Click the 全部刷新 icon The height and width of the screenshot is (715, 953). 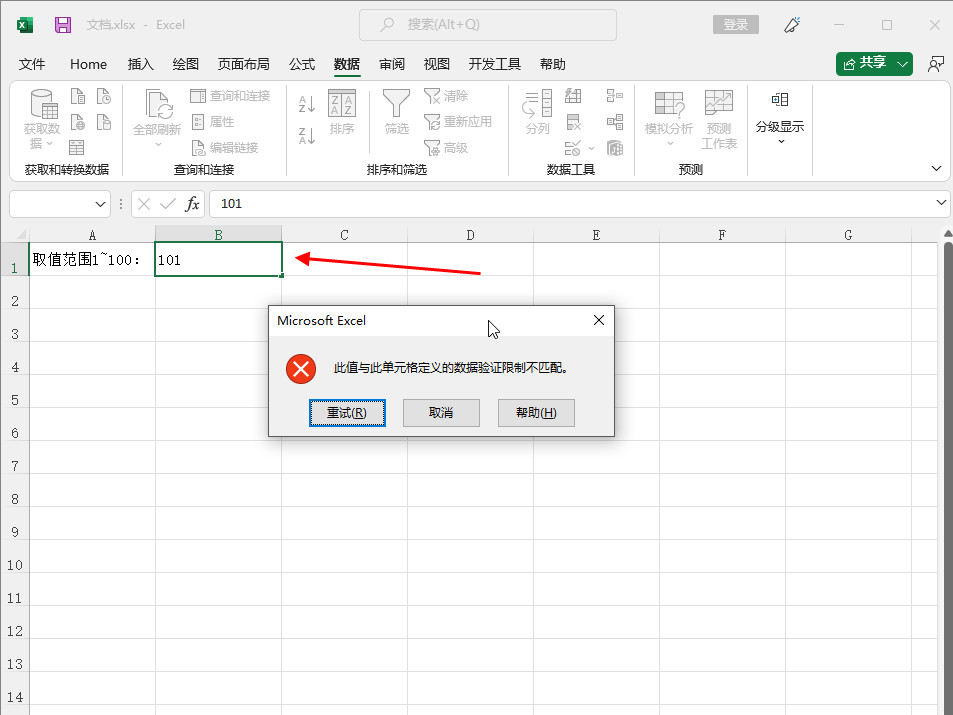click(x=159, y=103)
